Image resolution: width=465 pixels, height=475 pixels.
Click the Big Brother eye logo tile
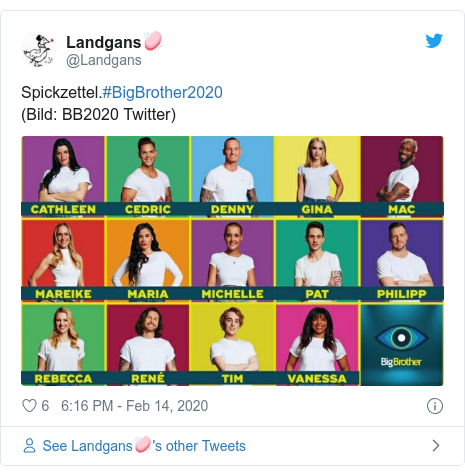(402, 345)
